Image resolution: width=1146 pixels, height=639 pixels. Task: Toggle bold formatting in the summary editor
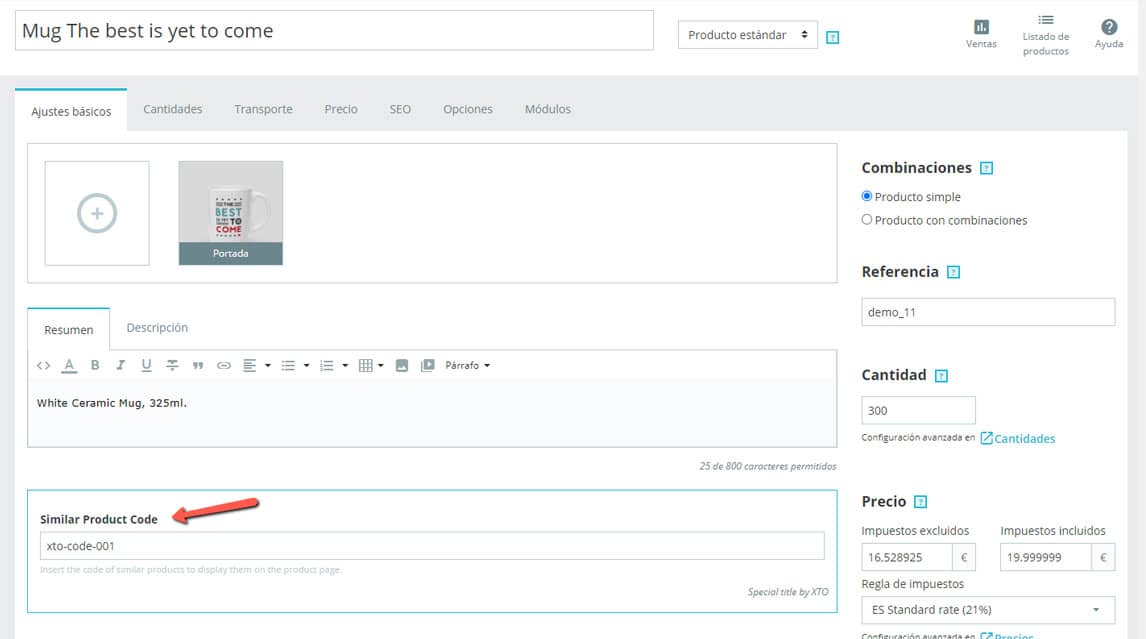tap(95, 365)
